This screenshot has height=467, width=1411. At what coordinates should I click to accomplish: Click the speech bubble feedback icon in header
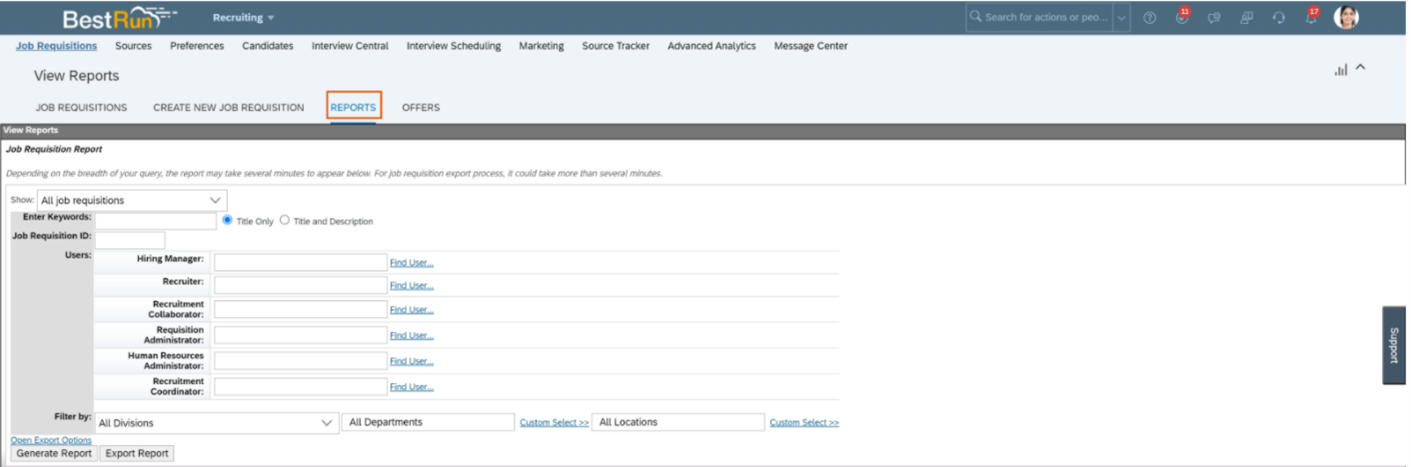1214,18
